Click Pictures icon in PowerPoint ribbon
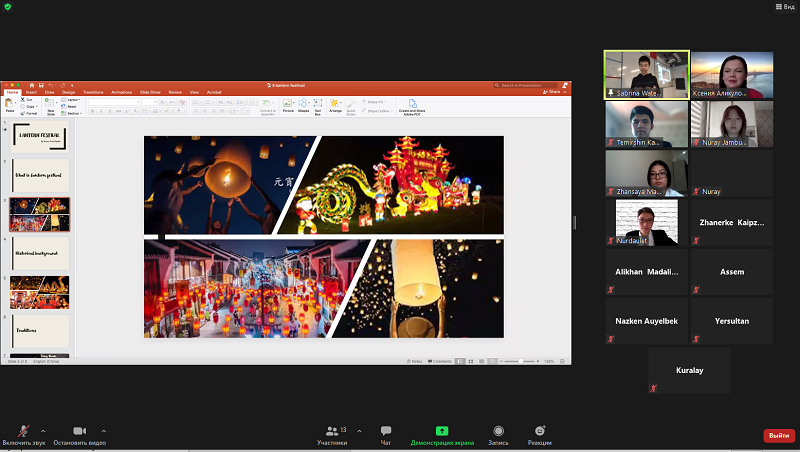The width and height of the screenshot is (800, 452). click(288, 104)
